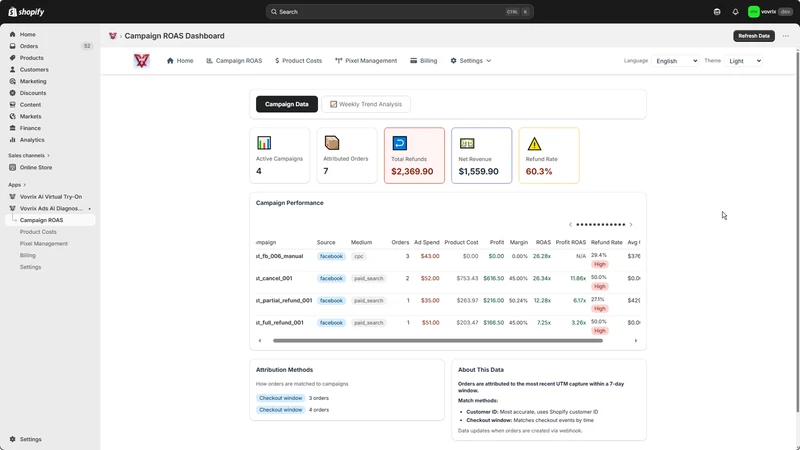Click the Shopify search field

click(x=399, y=12)
